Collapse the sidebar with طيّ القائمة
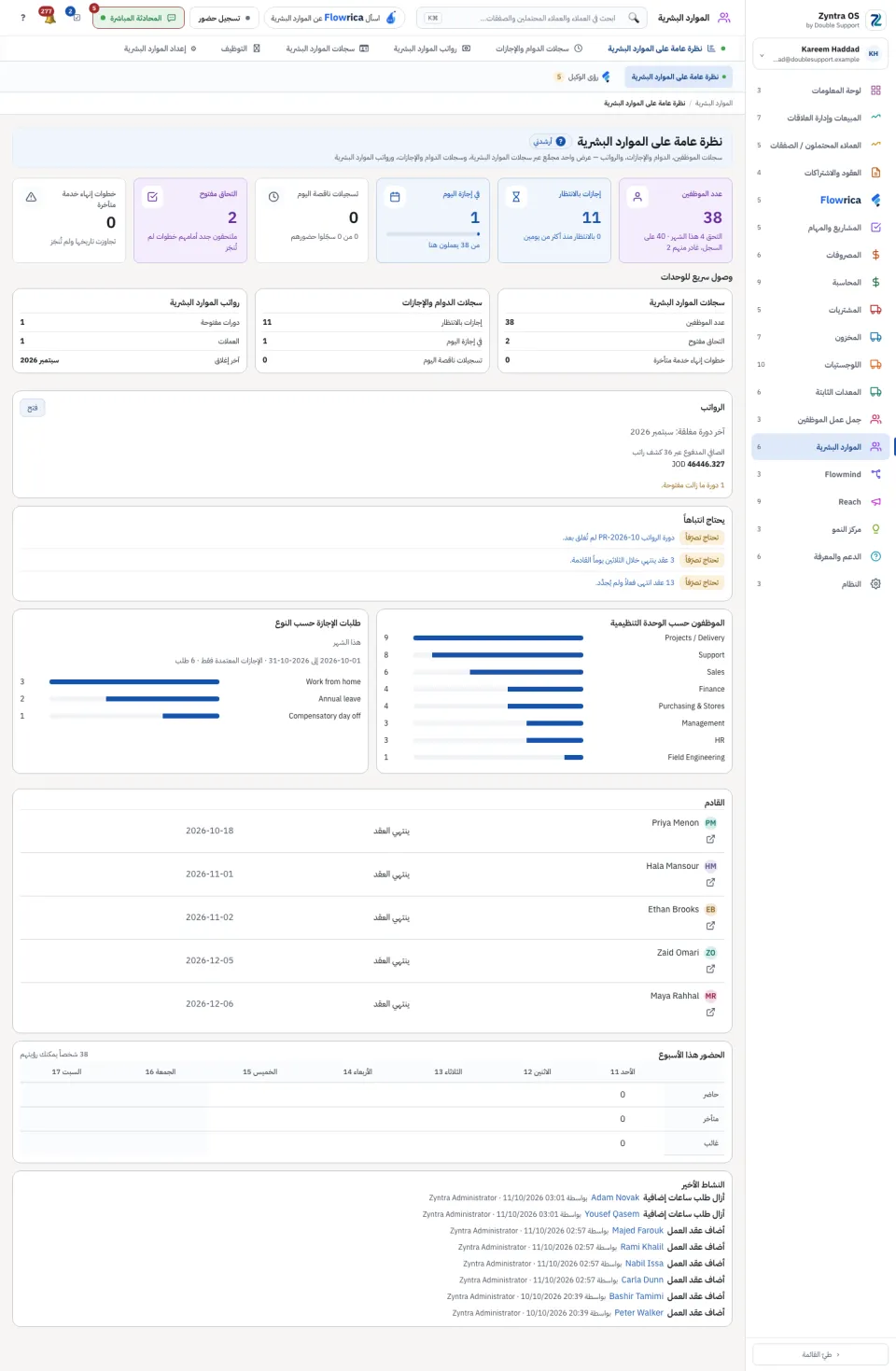The height and width of the screenshot is (1371, 896). pos(820,1354)
